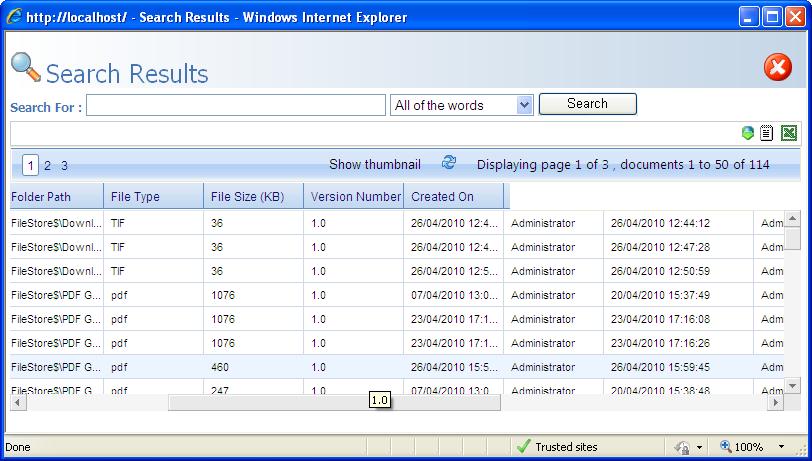Screen dimensions: 812x461
Task: Select the cell '26/04/2010 12:47:28'
Action: [660, 247]
